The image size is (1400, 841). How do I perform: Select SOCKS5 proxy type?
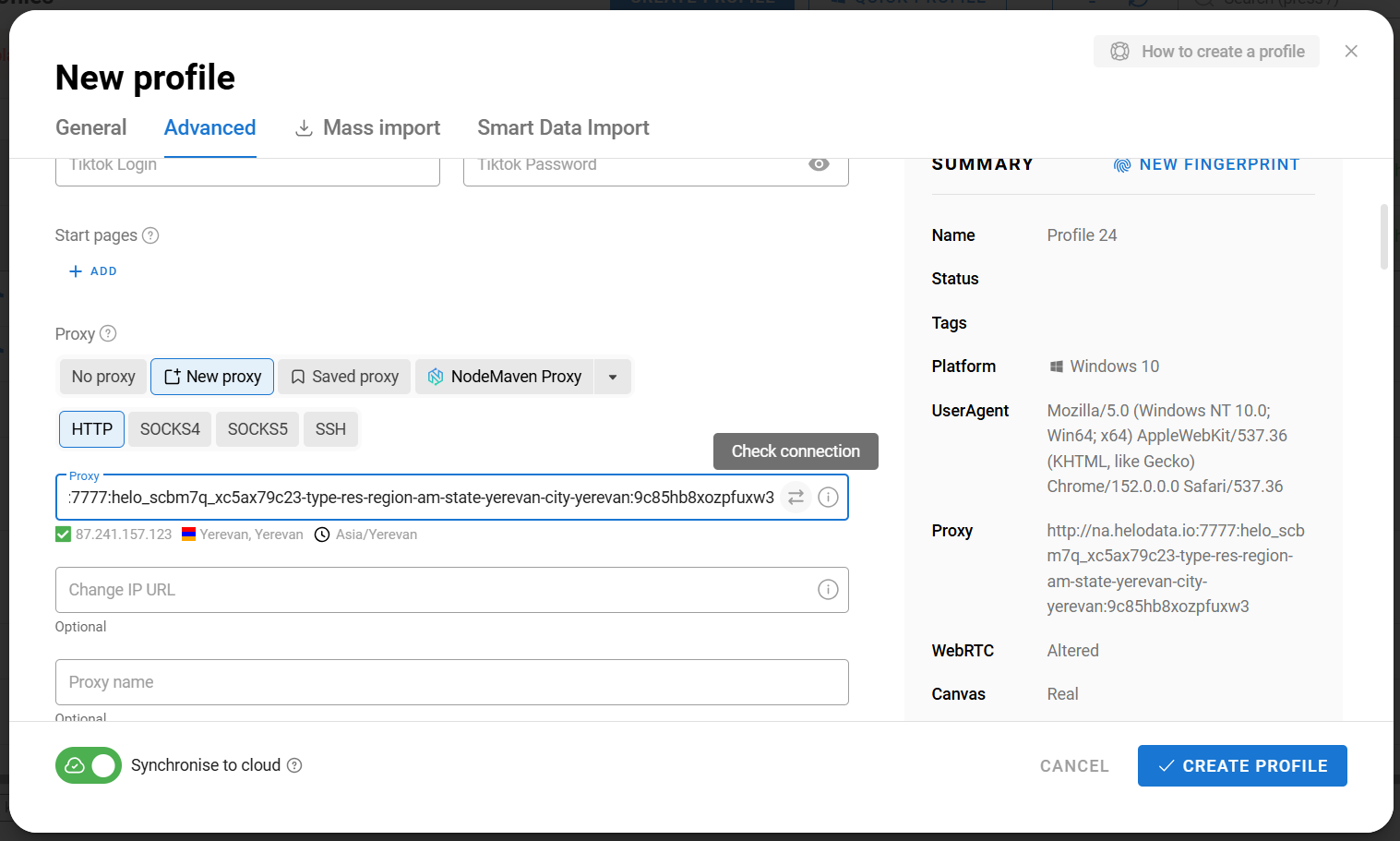pyautogui.click(x=257, y=429)
